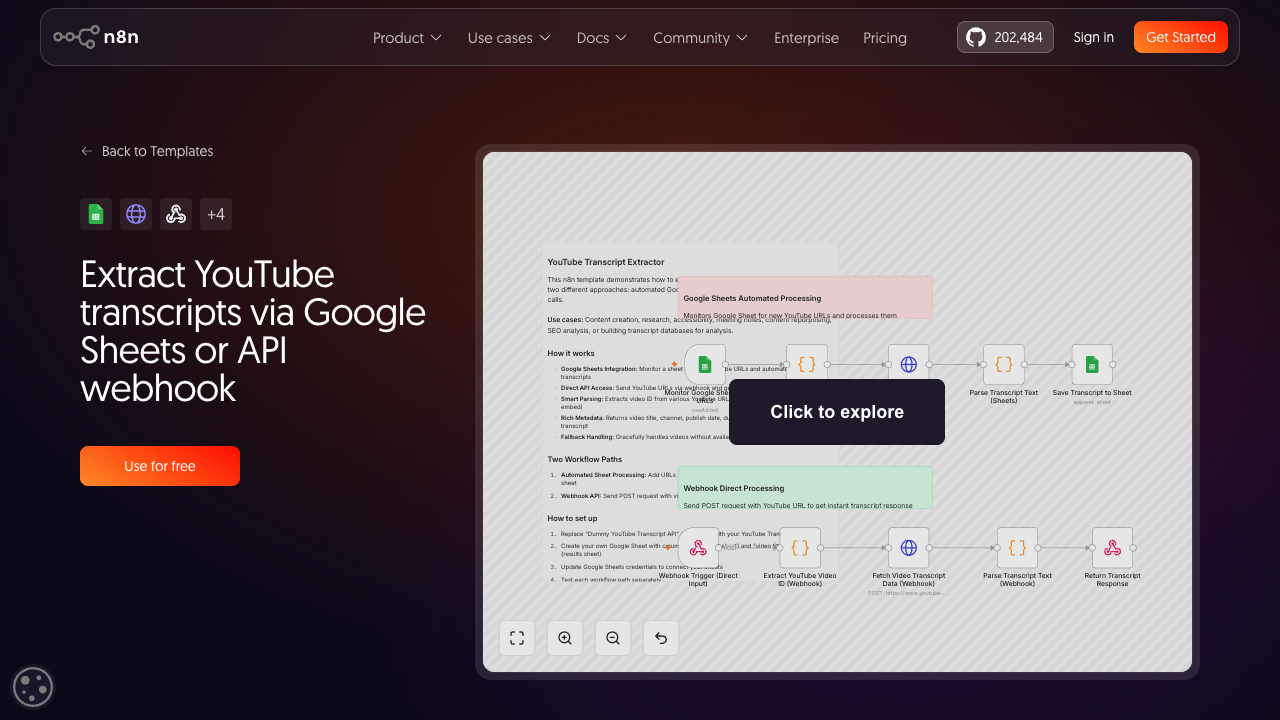This screenshot has height=720, width=1280.
Task: Expand the Product menu
Action: click(x=407, y=38)
